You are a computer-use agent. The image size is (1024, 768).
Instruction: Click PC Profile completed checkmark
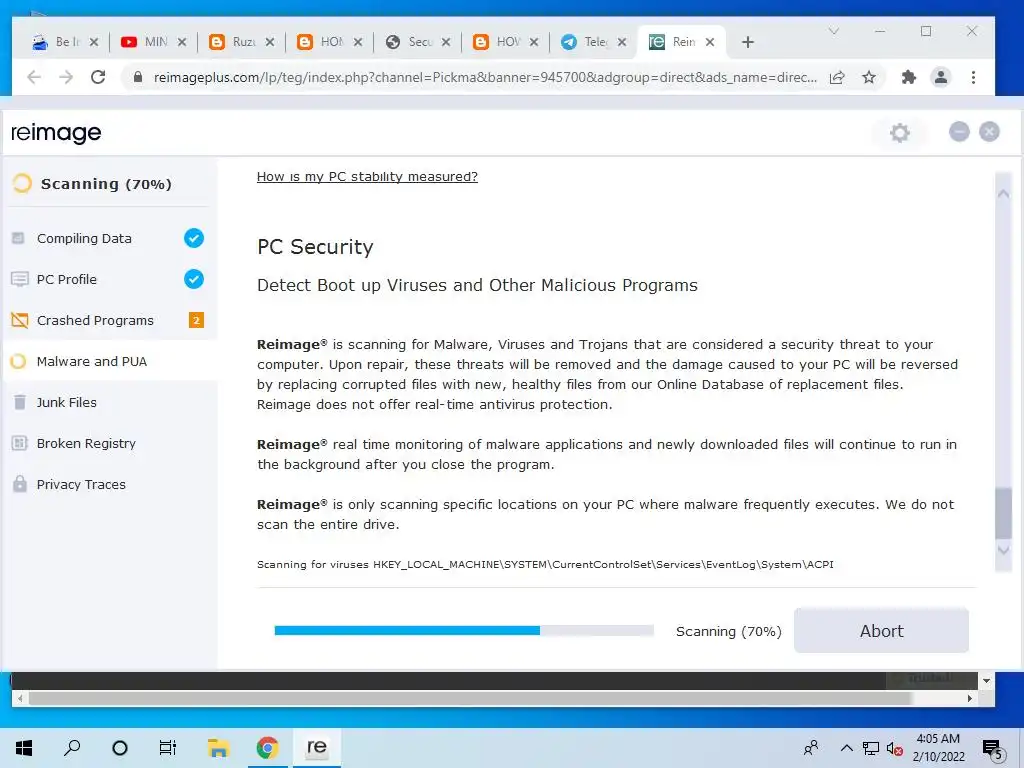pos(193,280)
